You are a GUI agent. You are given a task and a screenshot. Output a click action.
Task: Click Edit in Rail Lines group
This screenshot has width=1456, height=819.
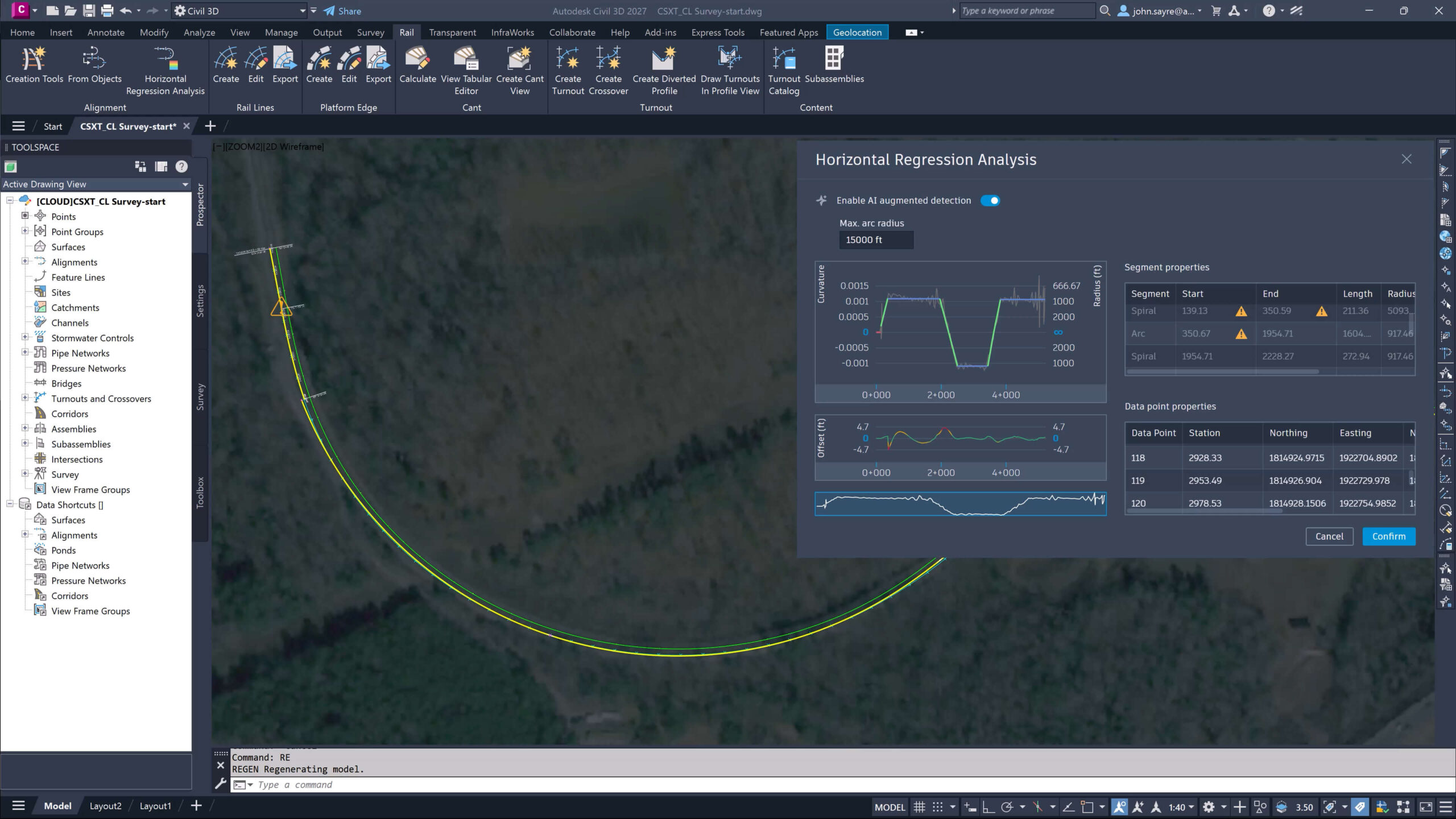(256, 65)
